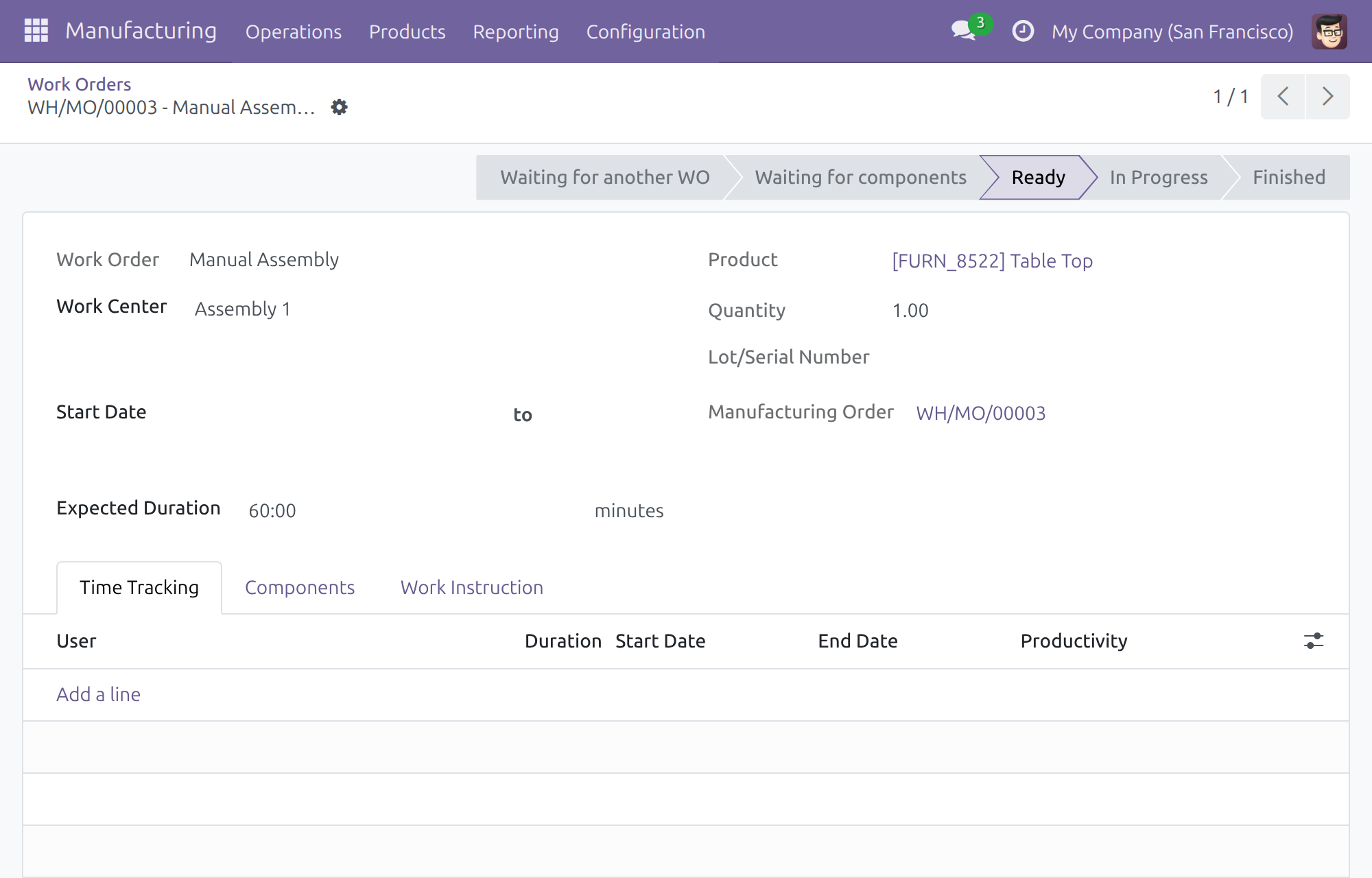Switch to the Work Instruction tab
This screenshot has height=878, width=1372.
472,587
